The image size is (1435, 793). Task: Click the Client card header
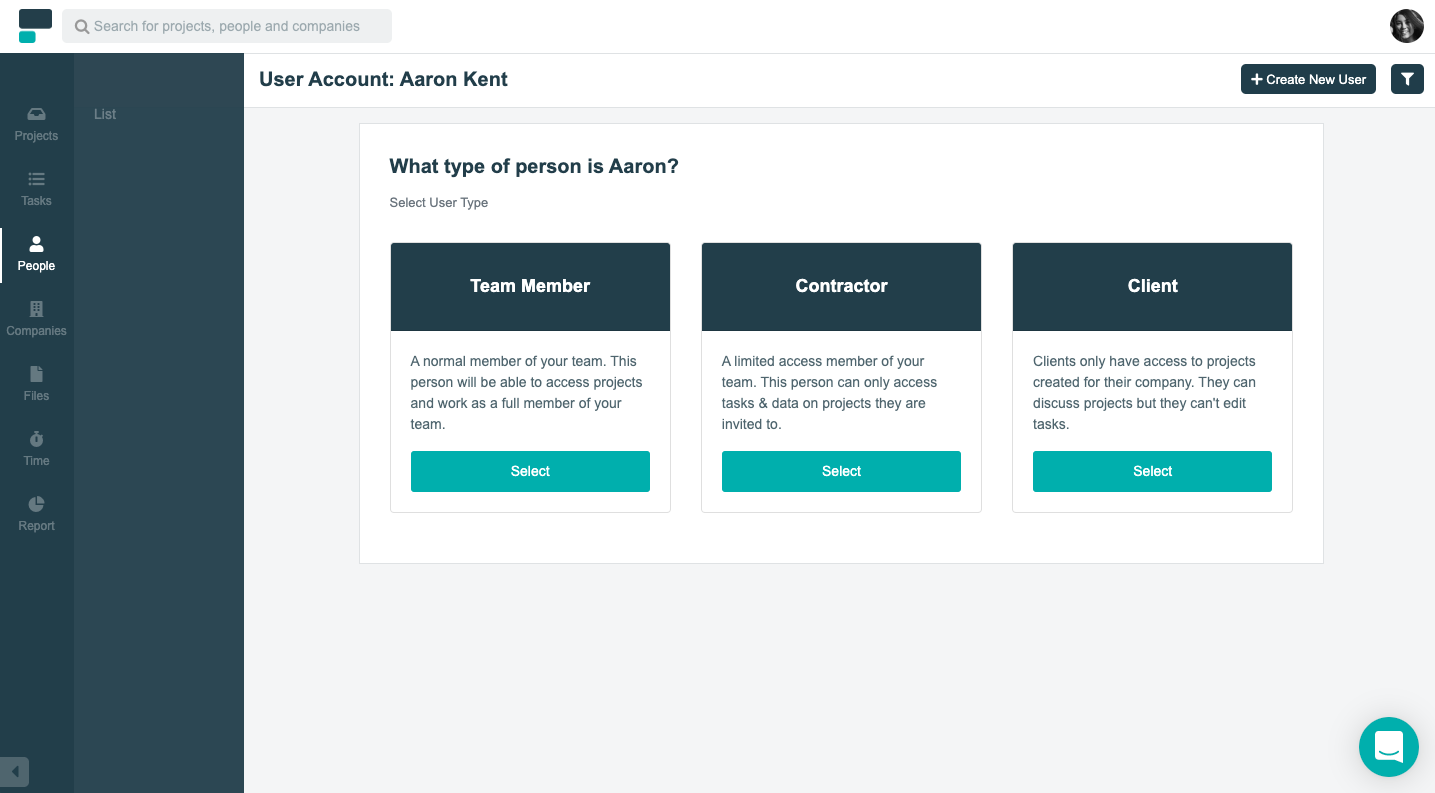click(x=1152, y=286)
